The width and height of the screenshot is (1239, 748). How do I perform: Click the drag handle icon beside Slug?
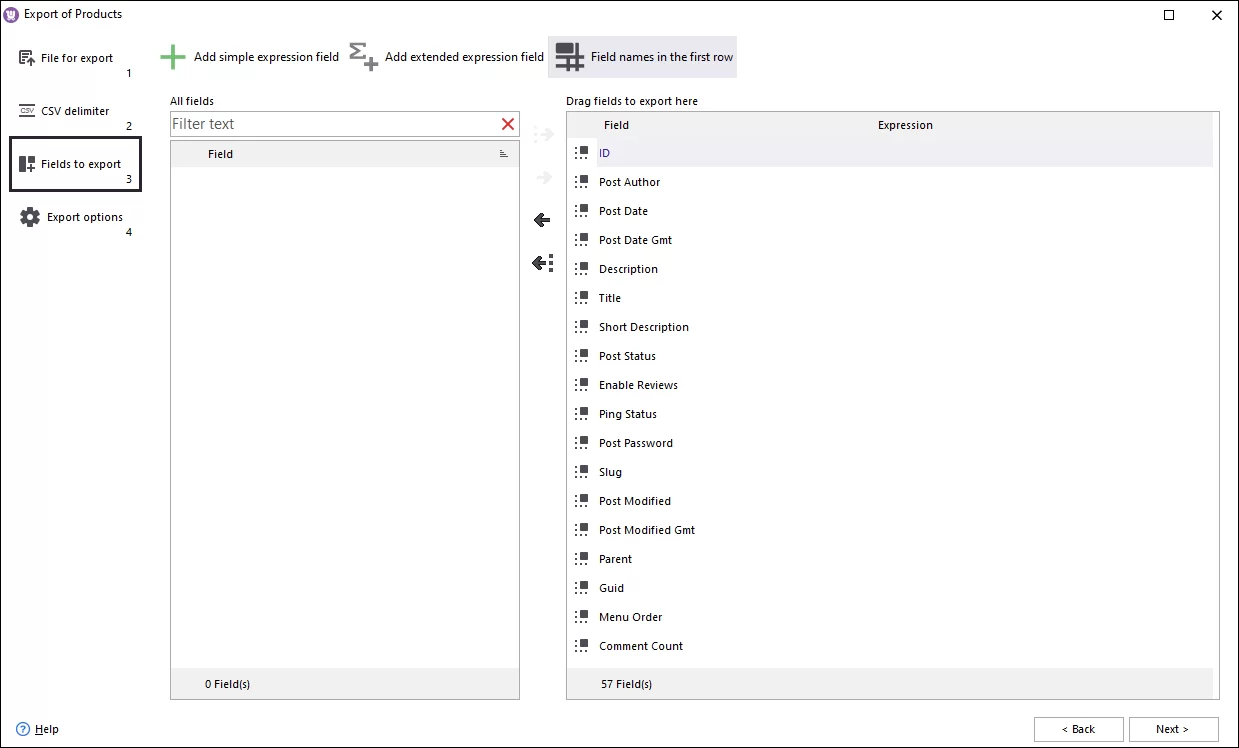pos(581,471)
